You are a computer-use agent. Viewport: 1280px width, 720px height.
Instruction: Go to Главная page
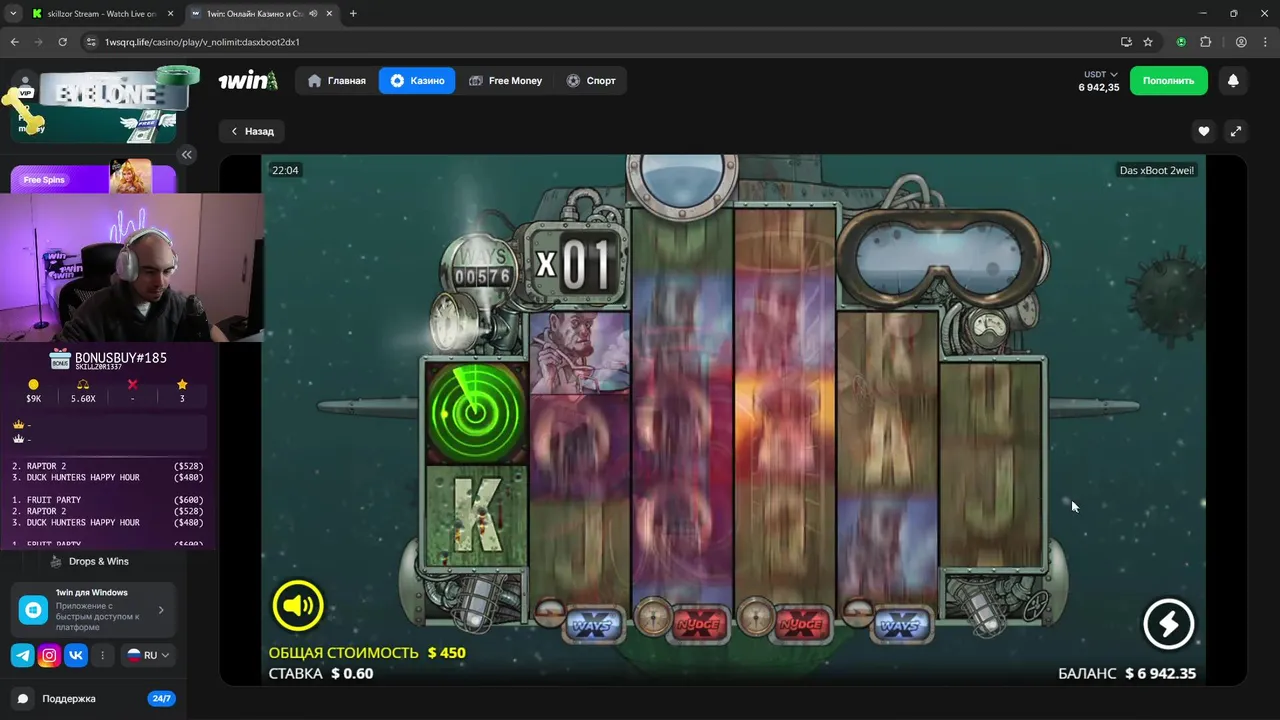(x=337, y=81)
